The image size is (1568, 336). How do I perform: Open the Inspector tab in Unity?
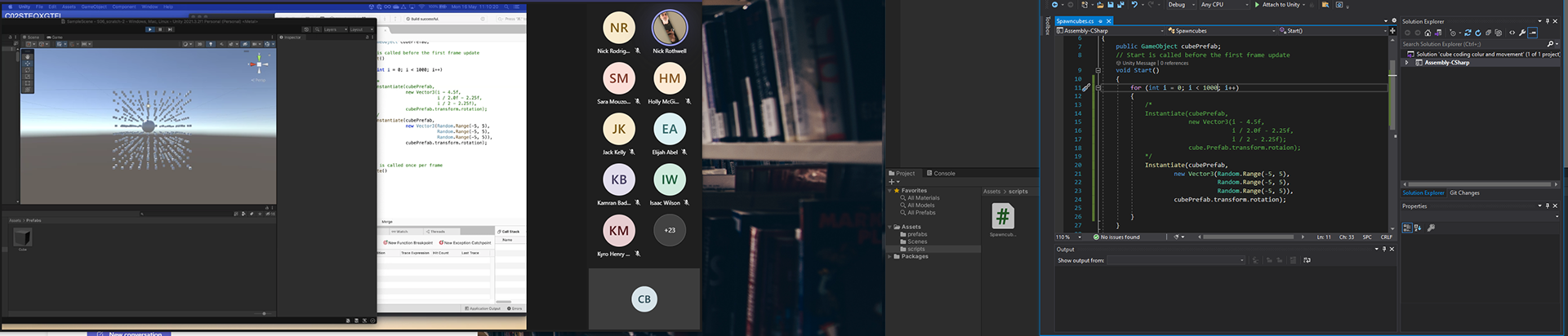point(292,38)
